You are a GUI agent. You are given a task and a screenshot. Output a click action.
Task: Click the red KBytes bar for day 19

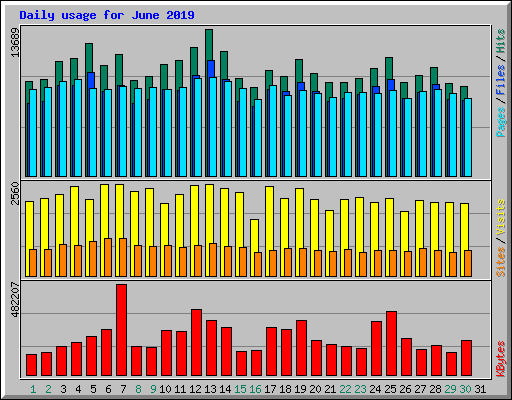[302, 348]
